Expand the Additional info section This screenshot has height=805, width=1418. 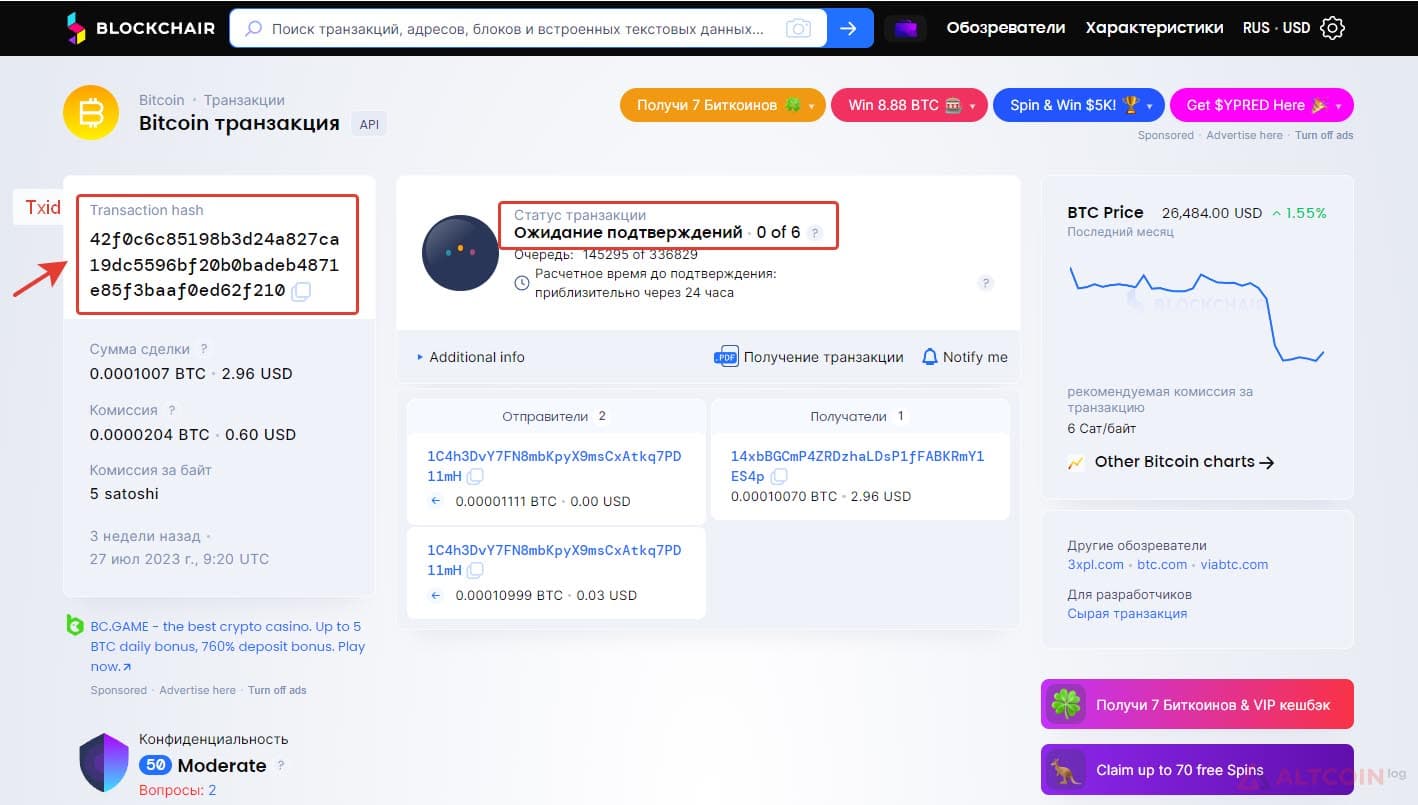click(x=470, y=357)
